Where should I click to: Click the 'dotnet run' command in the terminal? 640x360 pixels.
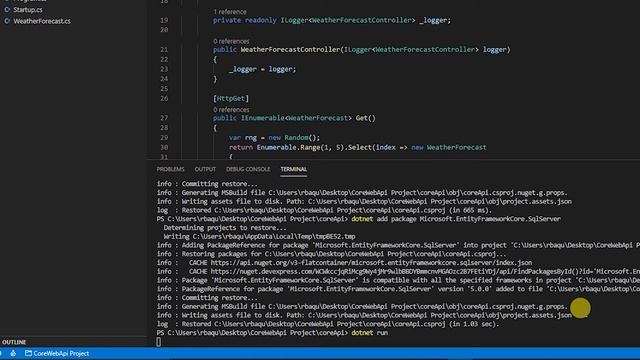(369, 333)
